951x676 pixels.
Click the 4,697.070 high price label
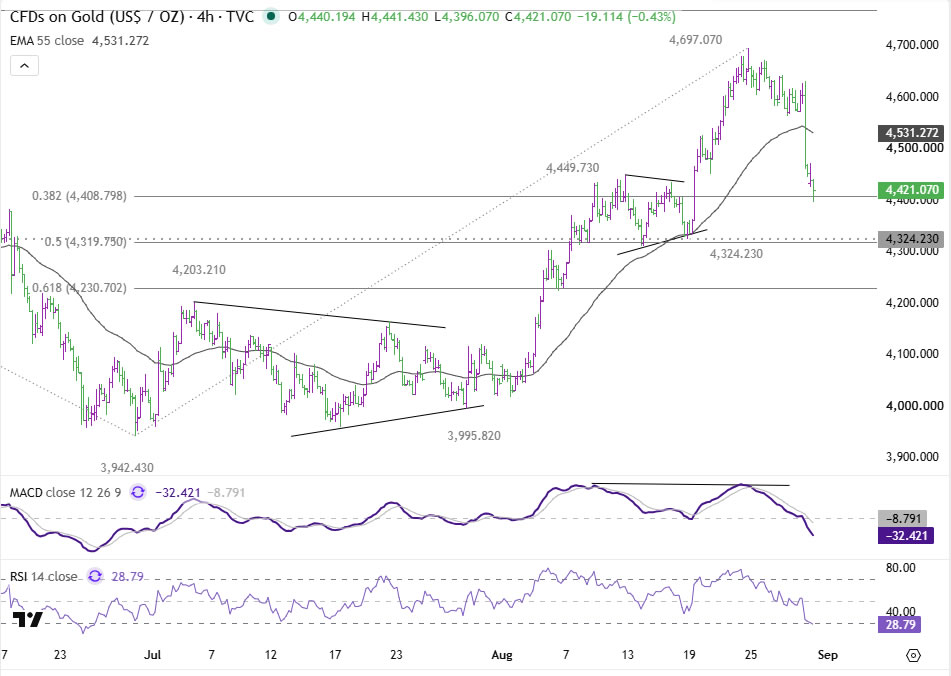pos(696,40)
